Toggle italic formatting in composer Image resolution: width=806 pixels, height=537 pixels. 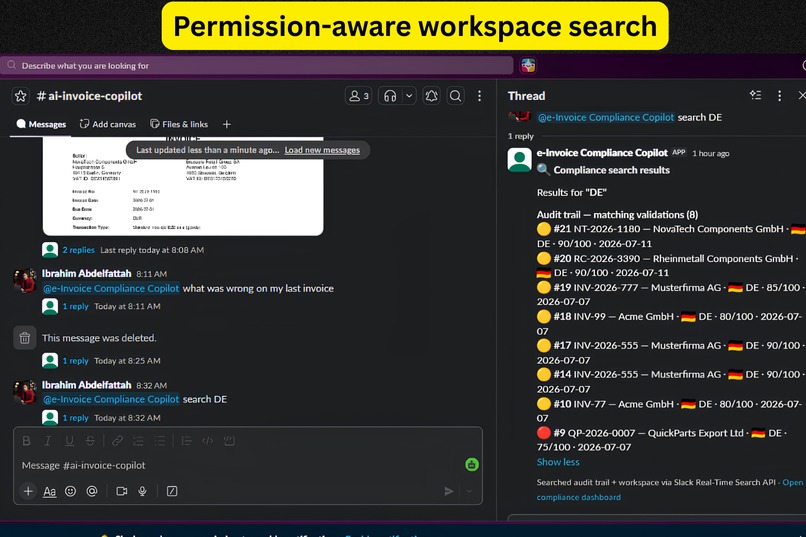(x=48, y=441)
